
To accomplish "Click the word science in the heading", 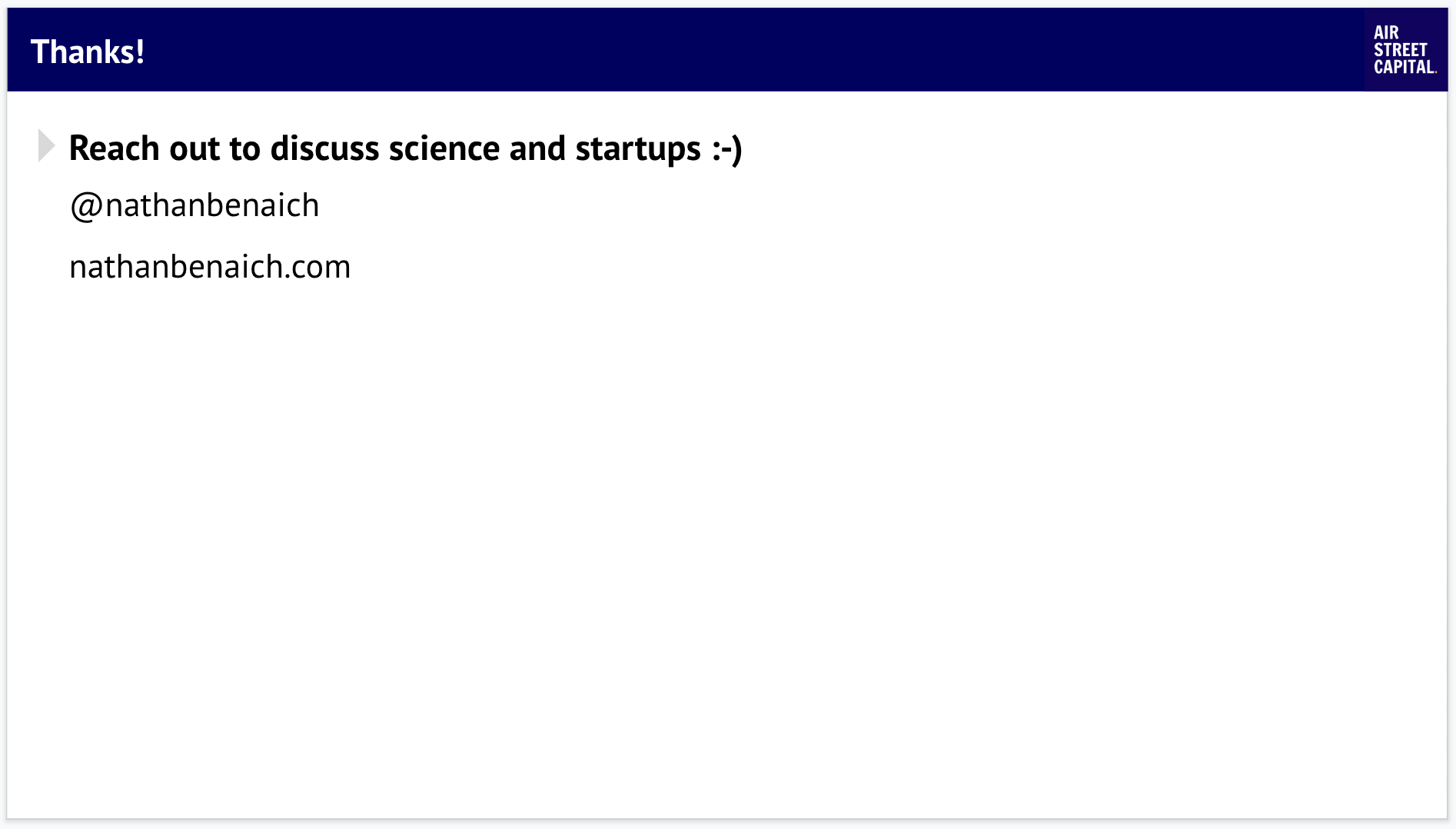I will pyautogui.click(x=444, y=148).
